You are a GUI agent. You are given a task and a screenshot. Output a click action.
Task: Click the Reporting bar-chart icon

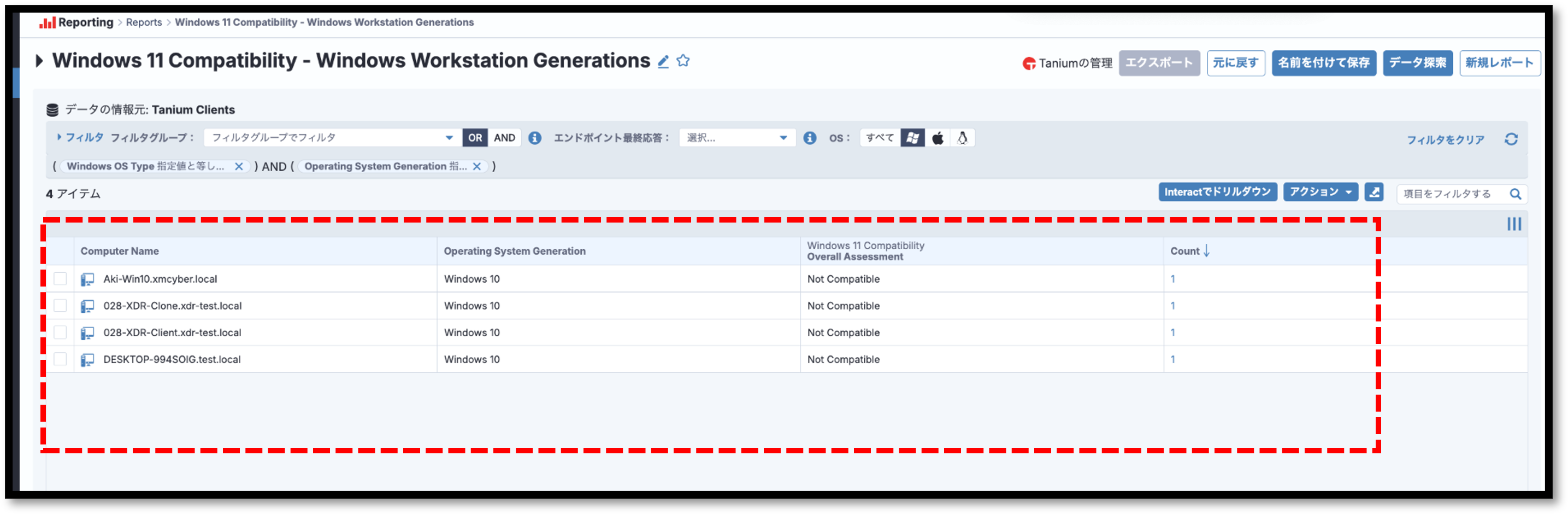47,22
